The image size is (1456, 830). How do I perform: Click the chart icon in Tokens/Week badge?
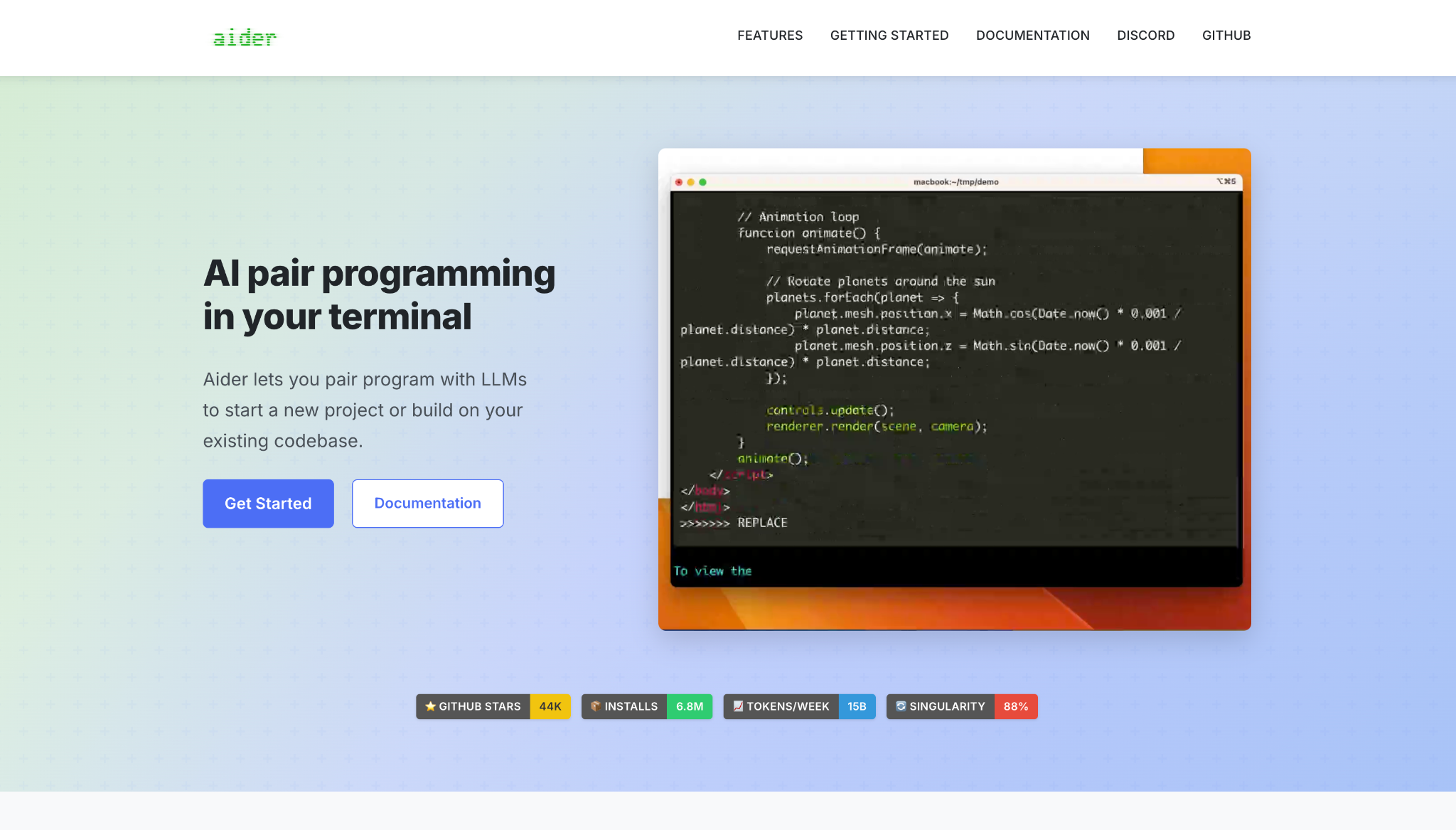click(x=738, y=706)
